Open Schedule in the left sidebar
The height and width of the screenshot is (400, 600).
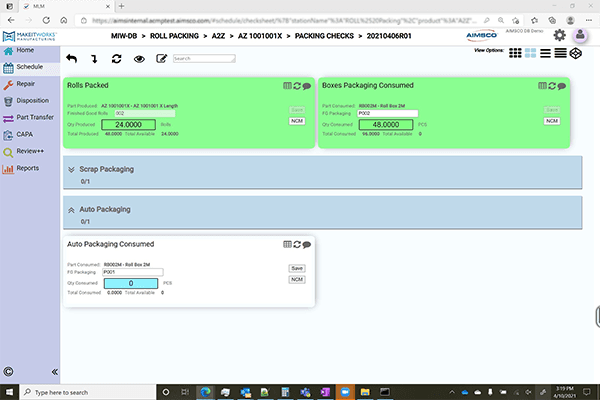pyautogui.click(x=28, y=67)
